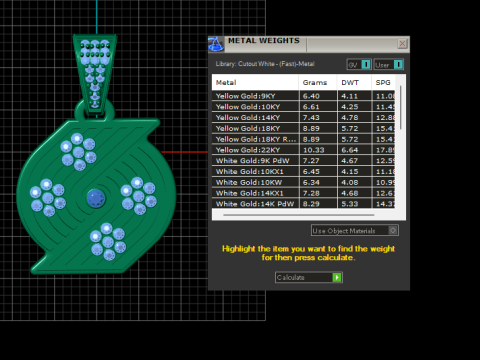Click the Grams column header
Image resolution: width=480 pixels, height=360 pixels.
(x=318, y=82)
